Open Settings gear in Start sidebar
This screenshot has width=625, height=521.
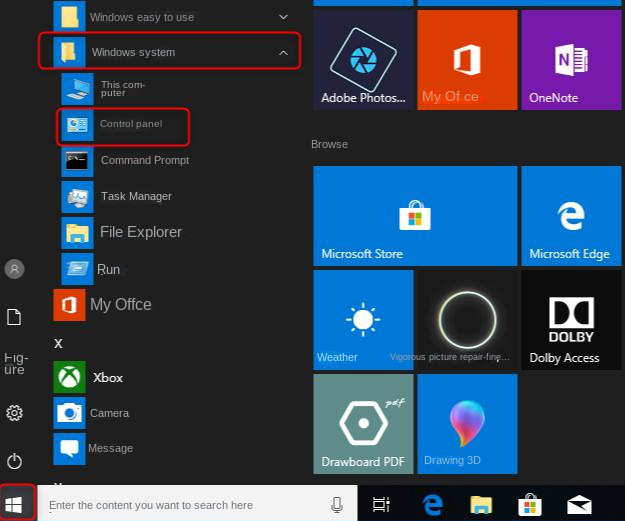[x=14, y=413]
